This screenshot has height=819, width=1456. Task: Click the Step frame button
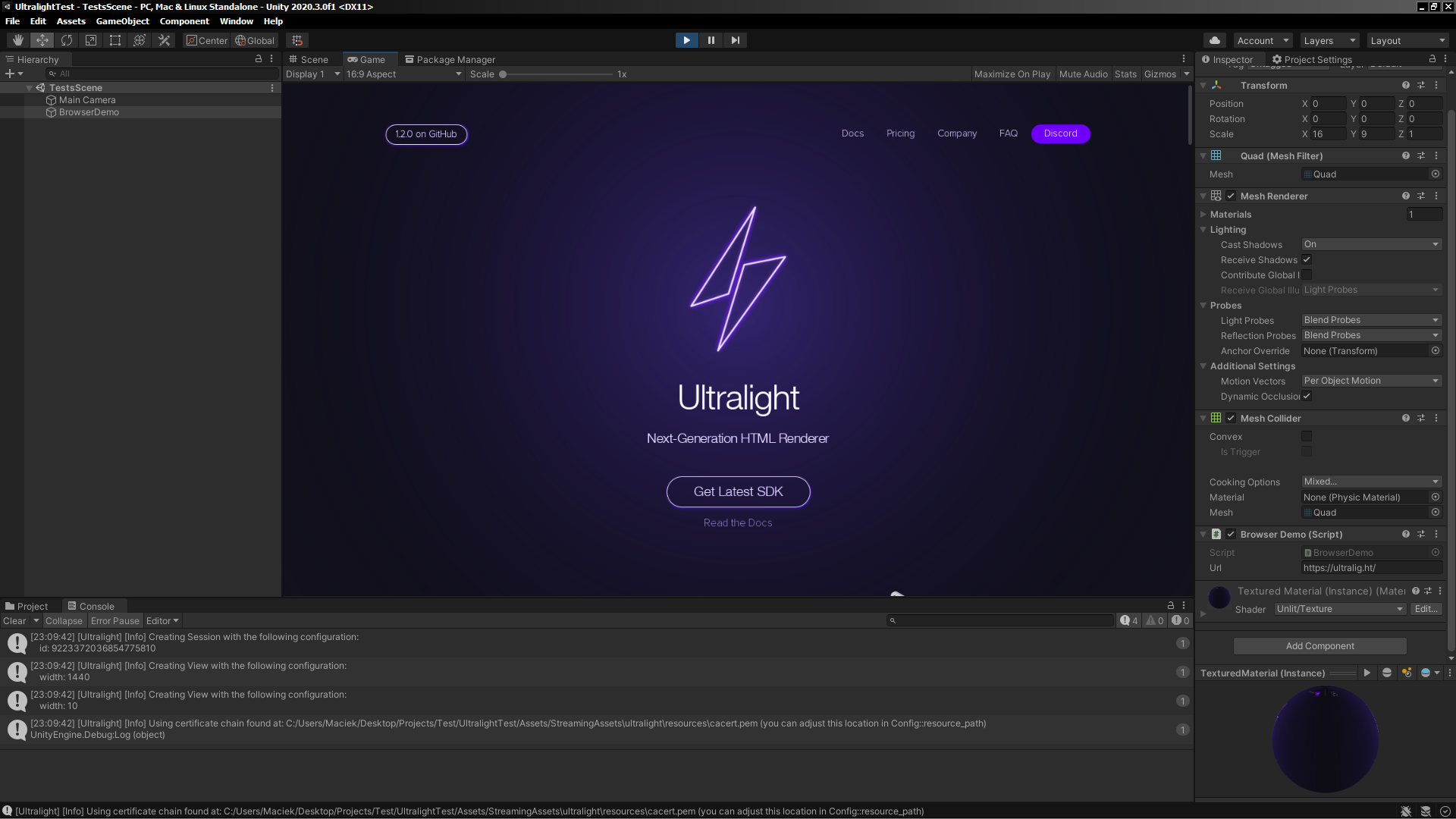point(735,40)
